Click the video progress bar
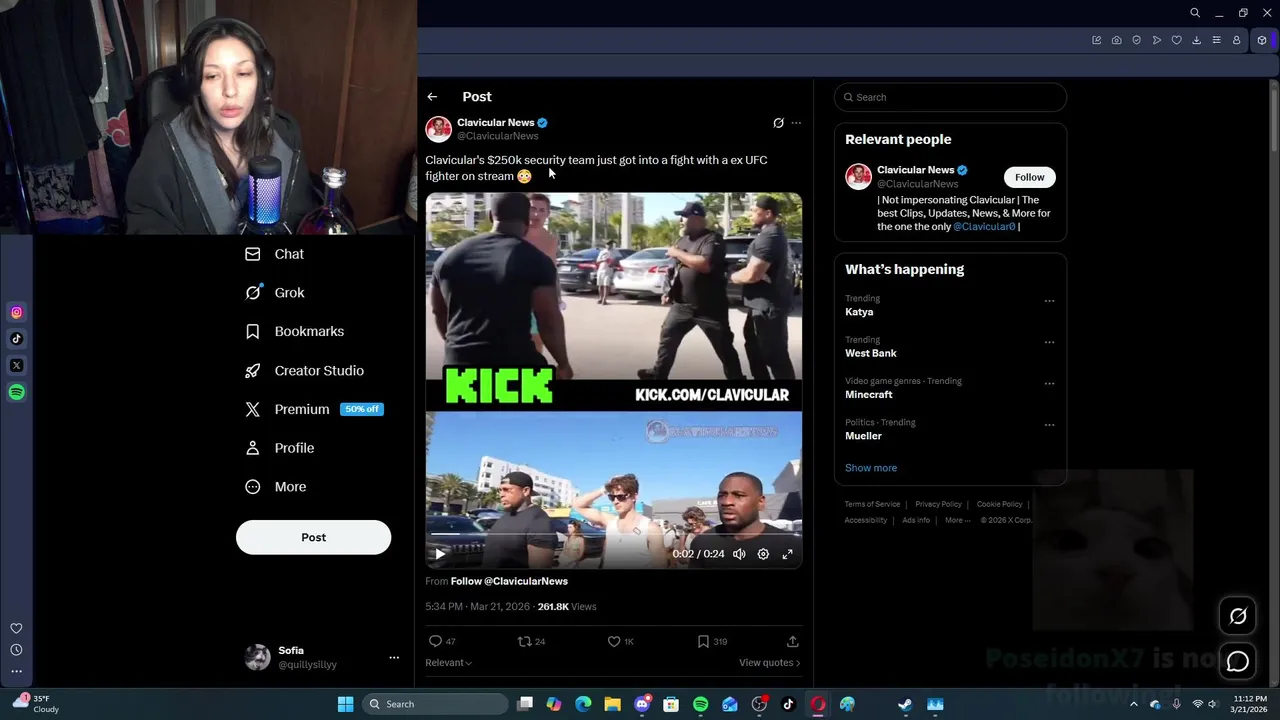The width and height of the screenshot is (1280, 720). (x=614, y=535)
